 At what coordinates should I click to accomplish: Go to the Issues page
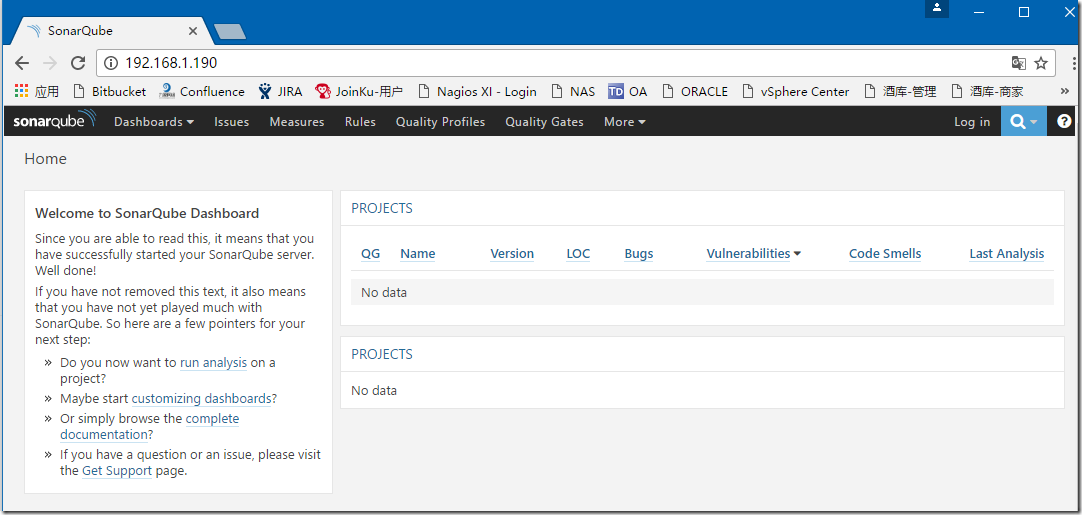(x=231, y=122)
